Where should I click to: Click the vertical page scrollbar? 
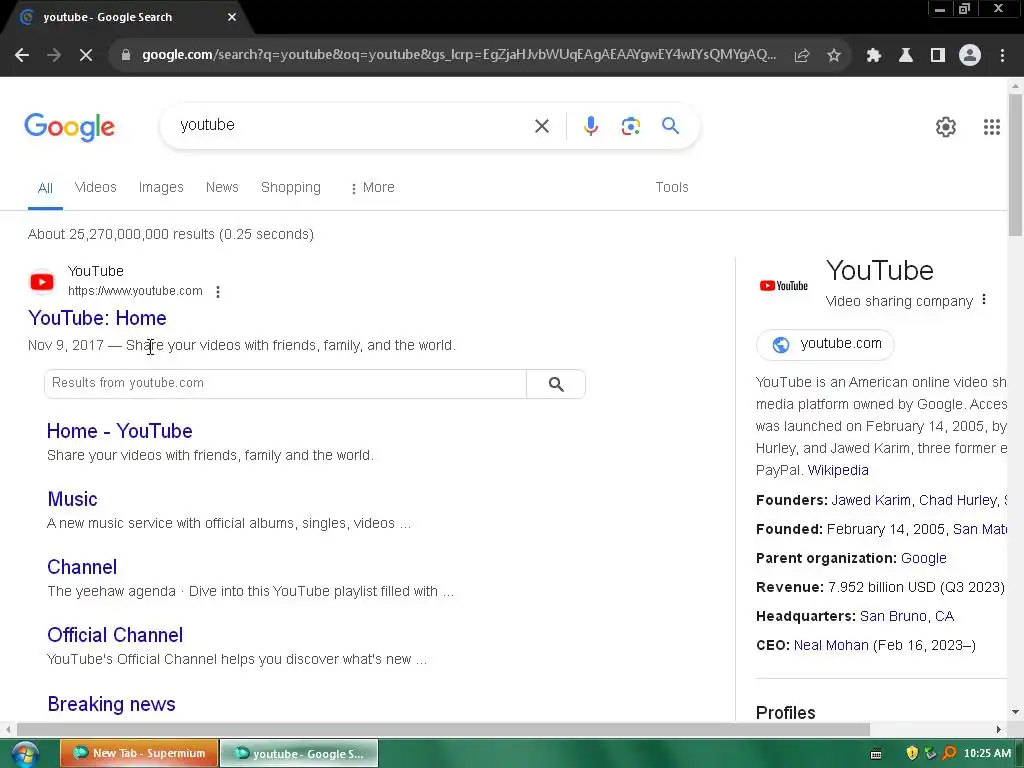click(x=1015, y=165)
